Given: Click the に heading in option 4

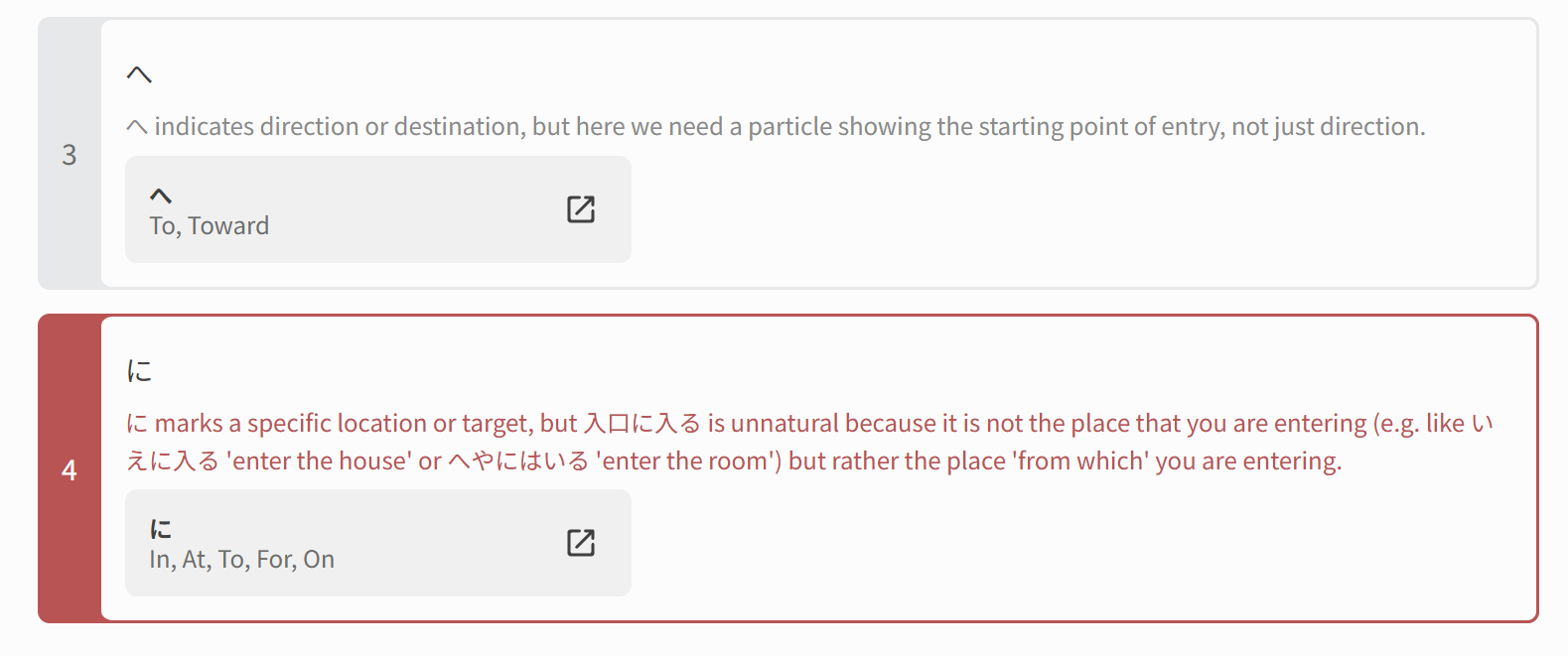Looking at the screenshot, I should click(x=139, y=371).
